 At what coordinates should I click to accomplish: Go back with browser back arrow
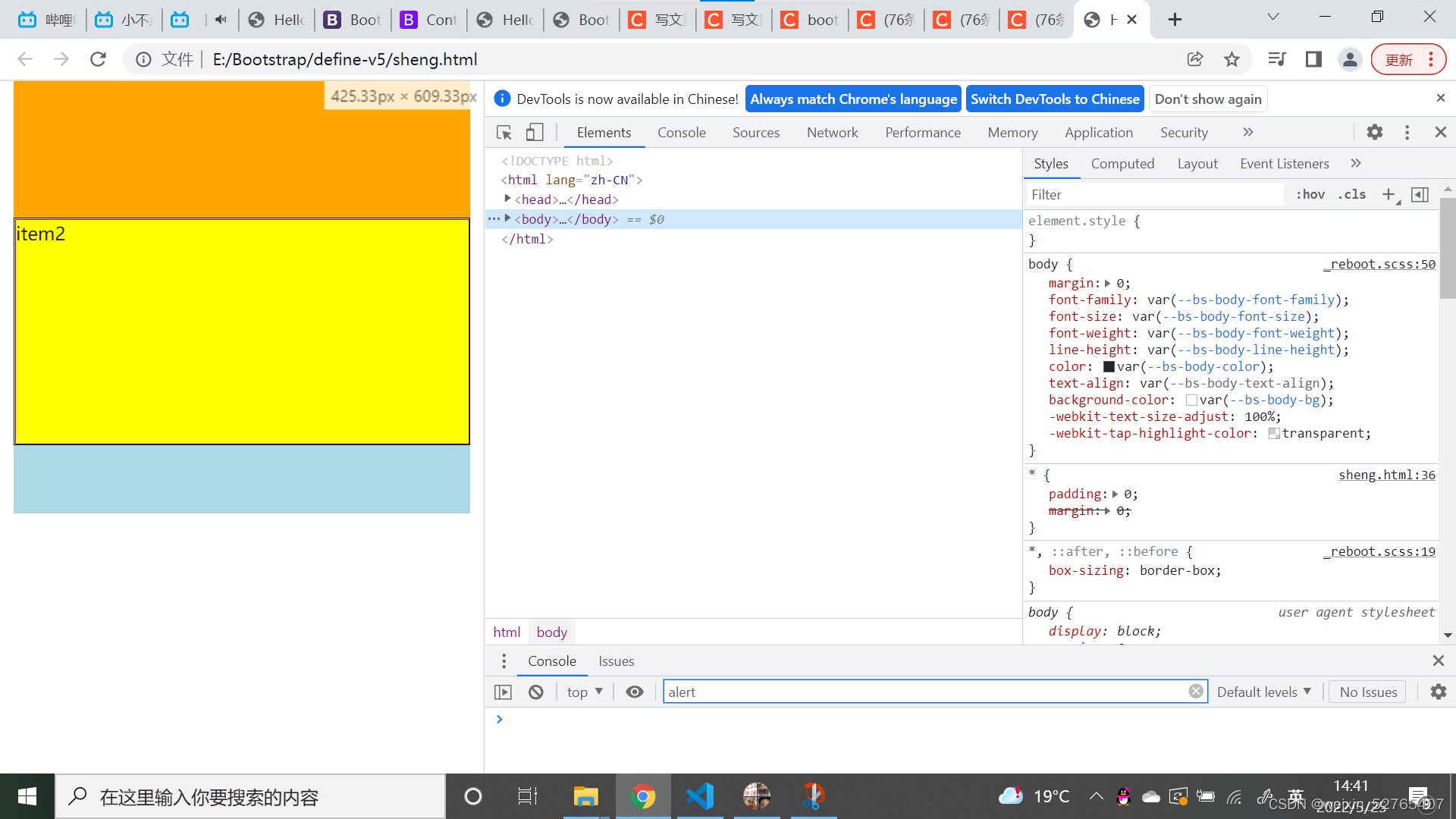coord(25,59)
